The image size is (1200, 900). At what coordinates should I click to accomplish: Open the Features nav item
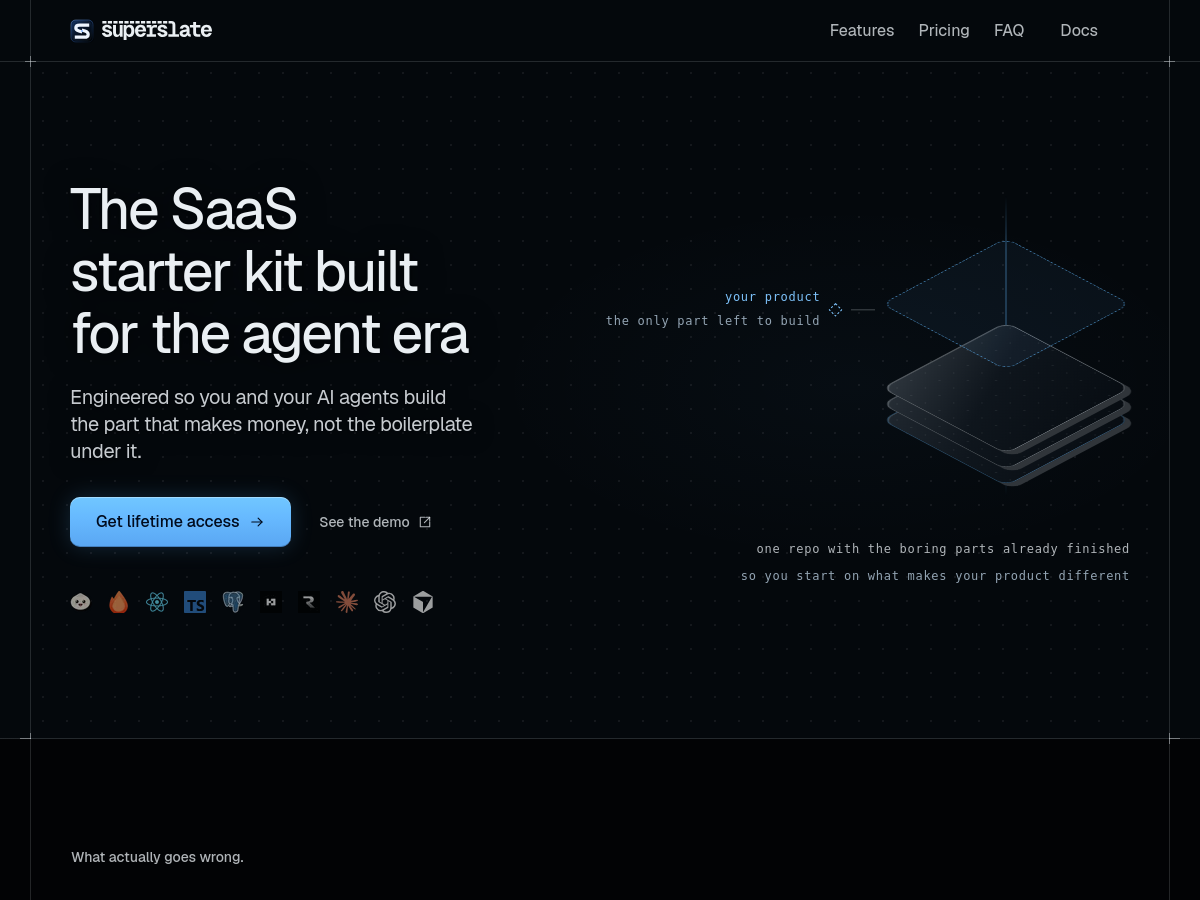[x=862, y=31]
